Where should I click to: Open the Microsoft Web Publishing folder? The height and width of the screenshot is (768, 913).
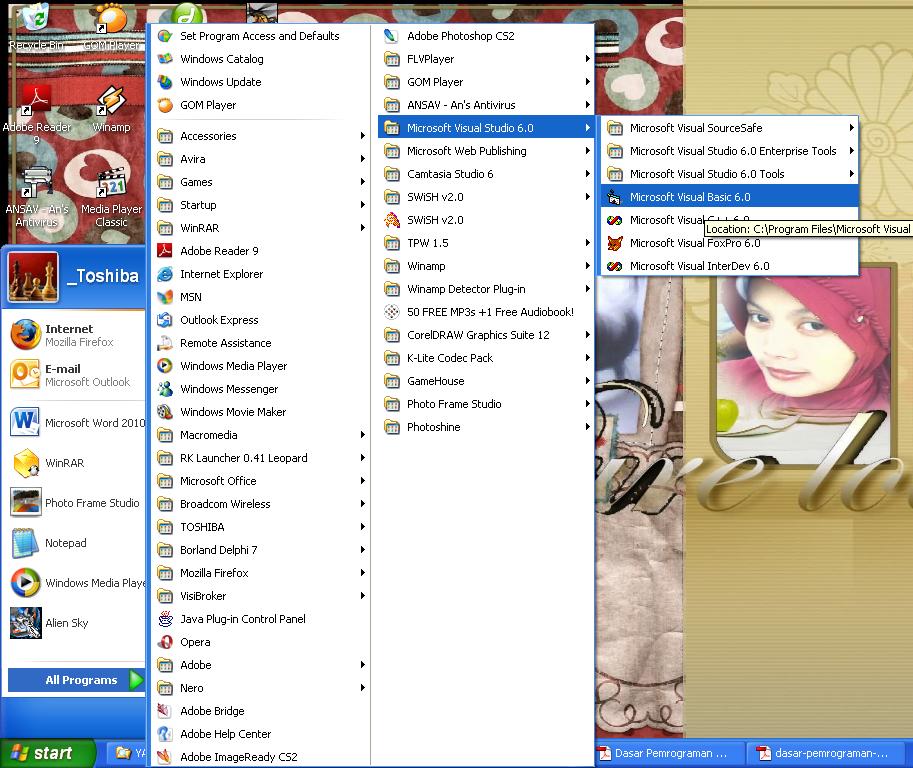click(486, 151)
